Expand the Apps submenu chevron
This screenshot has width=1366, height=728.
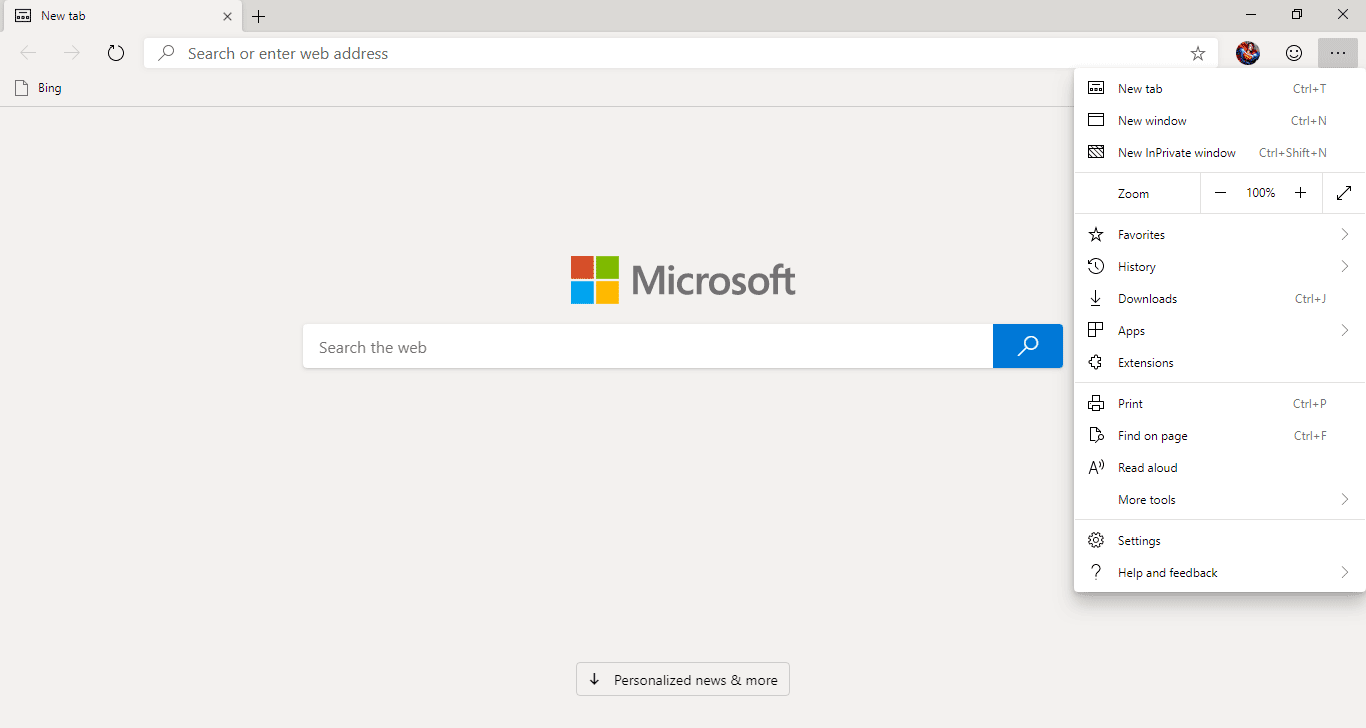(1345, 330)
